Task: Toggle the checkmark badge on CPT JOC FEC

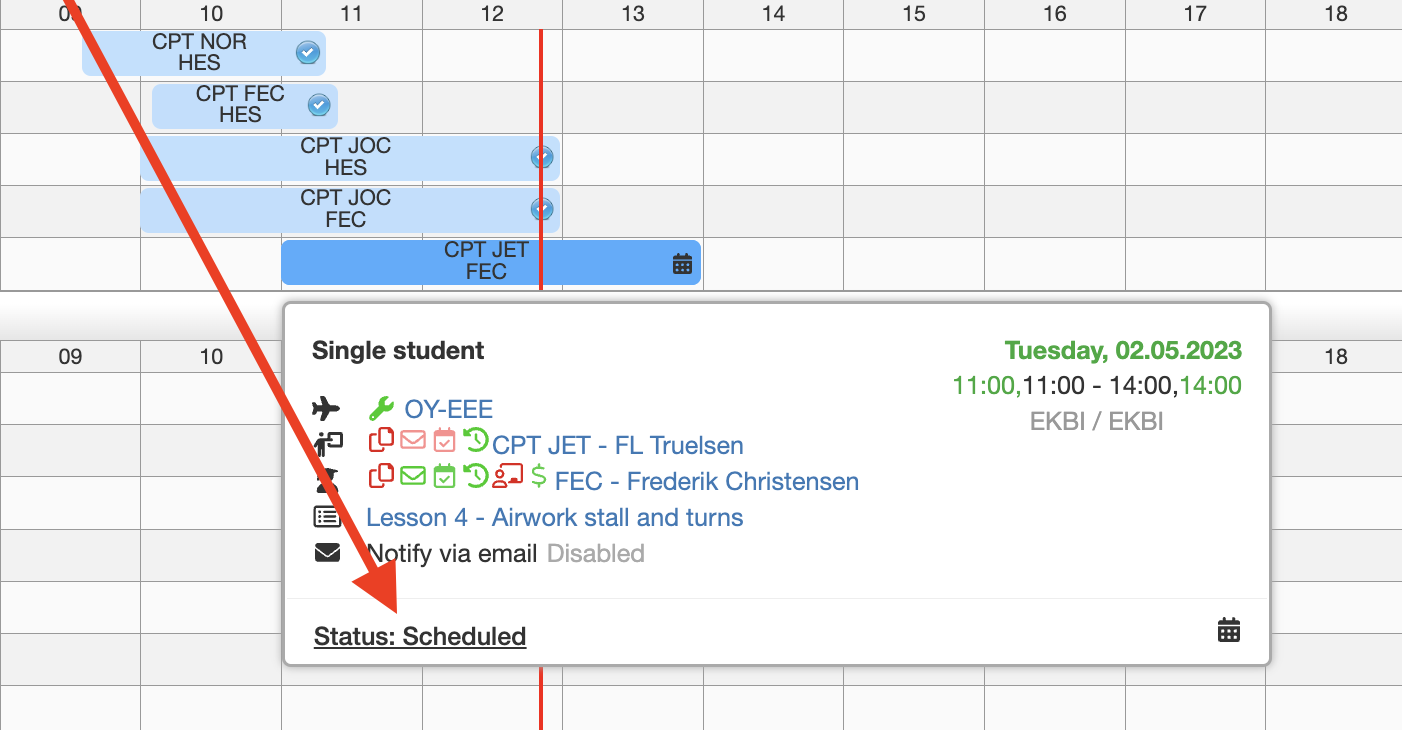Action: click(542, 210)
